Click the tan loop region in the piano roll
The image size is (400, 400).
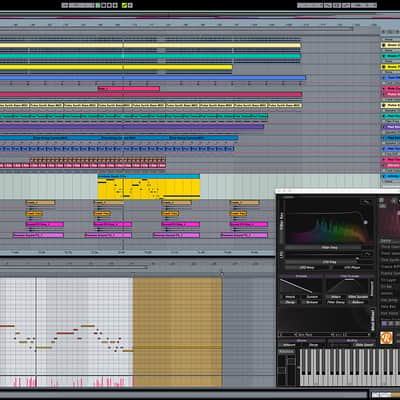(x=178, y=332)
